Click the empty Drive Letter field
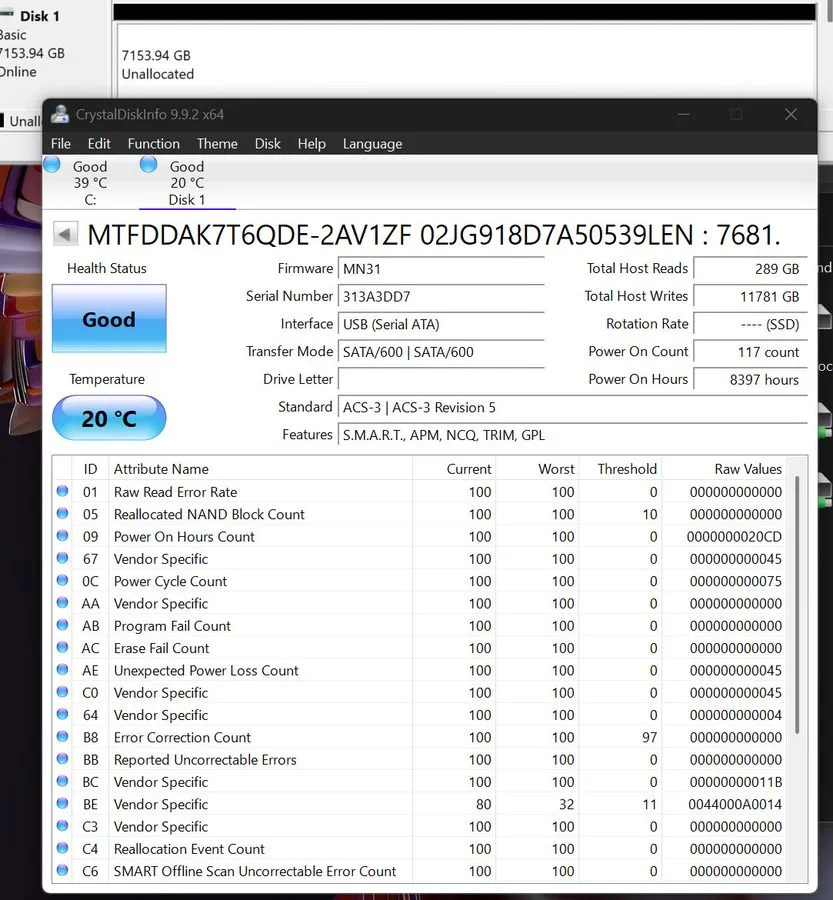The width and height of the screenshot is (833, 900). 441,379
